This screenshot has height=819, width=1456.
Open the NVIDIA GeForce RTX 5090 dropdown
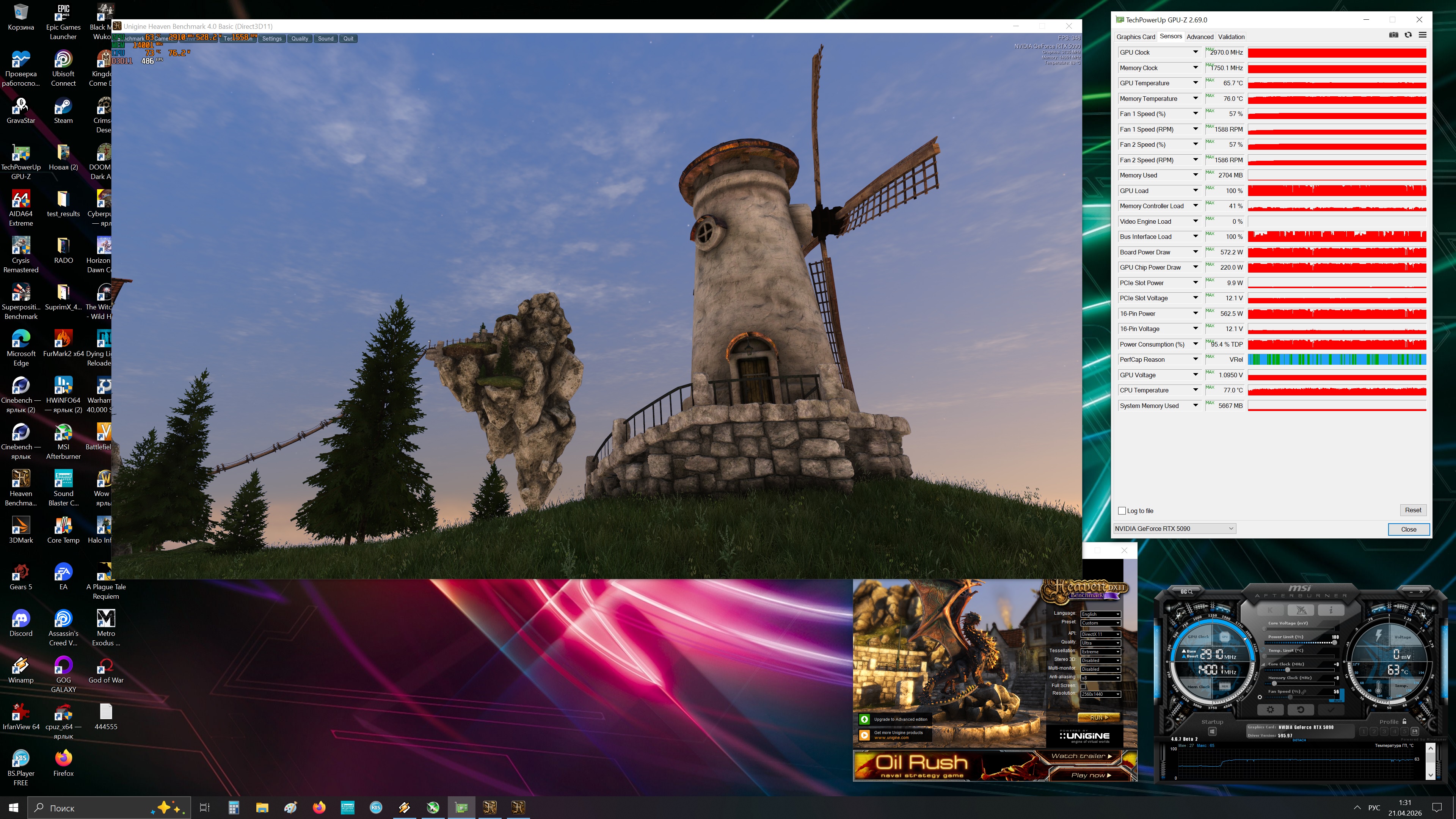[x=1175, y=529]
